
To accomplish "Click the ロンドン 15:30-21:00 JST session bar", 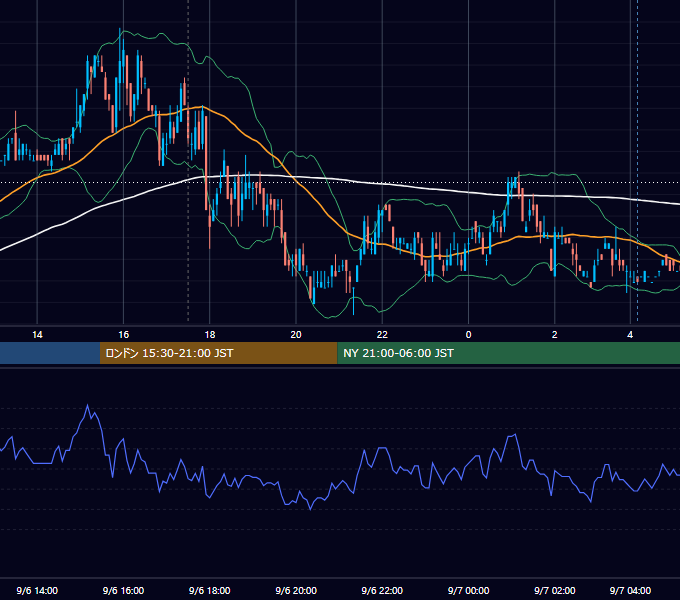I will (219, 353).
